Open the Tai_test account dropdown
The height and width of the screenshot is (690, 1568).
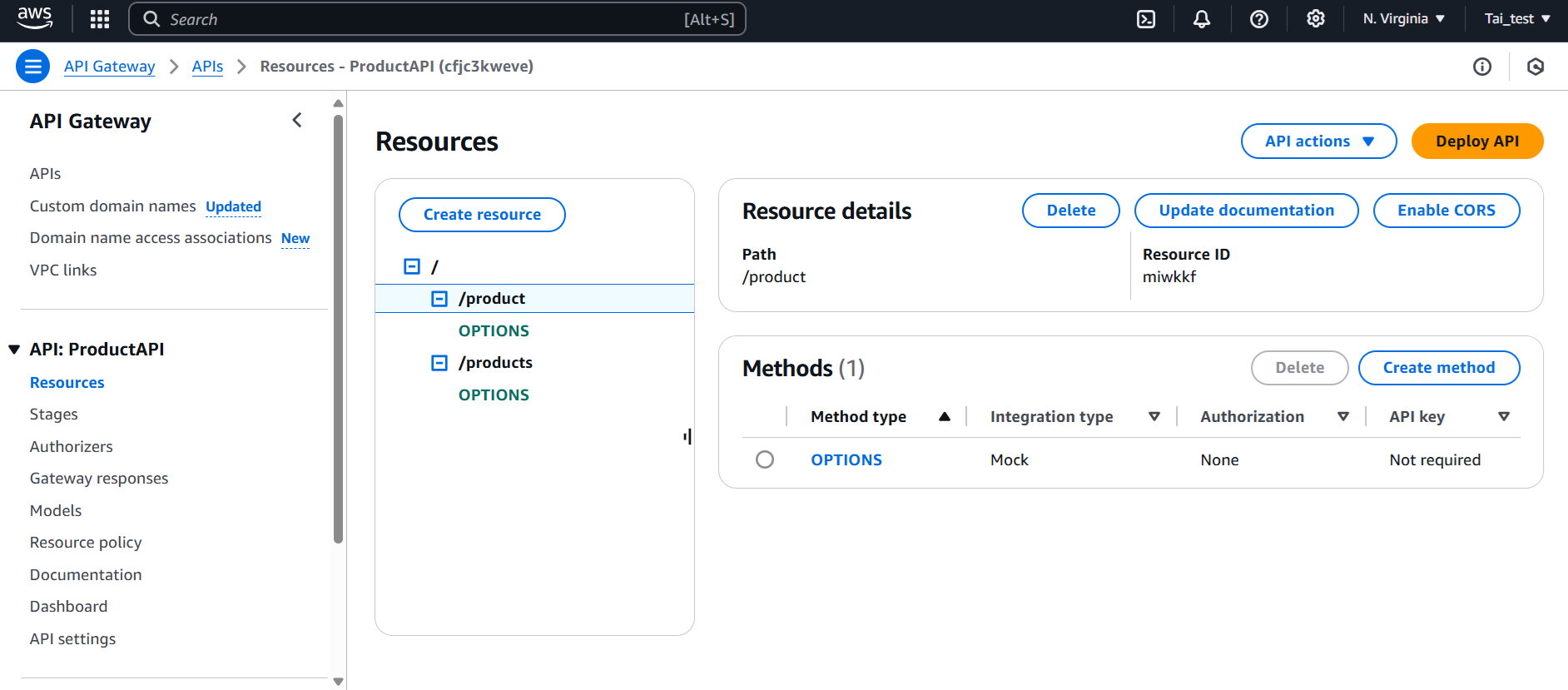coord(1517,19)
